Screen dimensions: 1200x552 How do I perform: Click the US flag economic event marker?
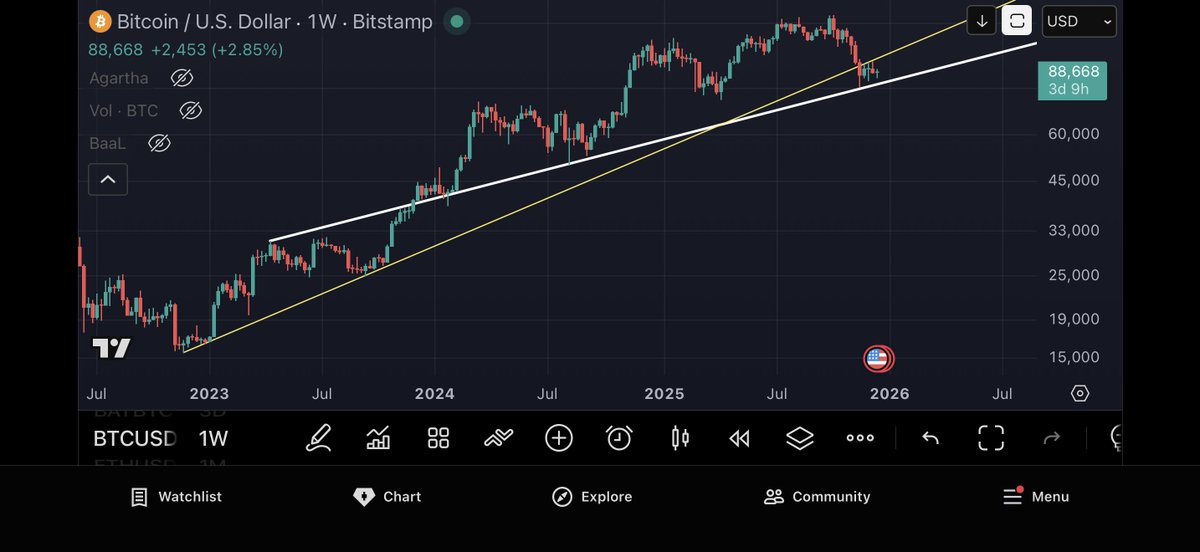pyautogui.click(x=877, y=358)
